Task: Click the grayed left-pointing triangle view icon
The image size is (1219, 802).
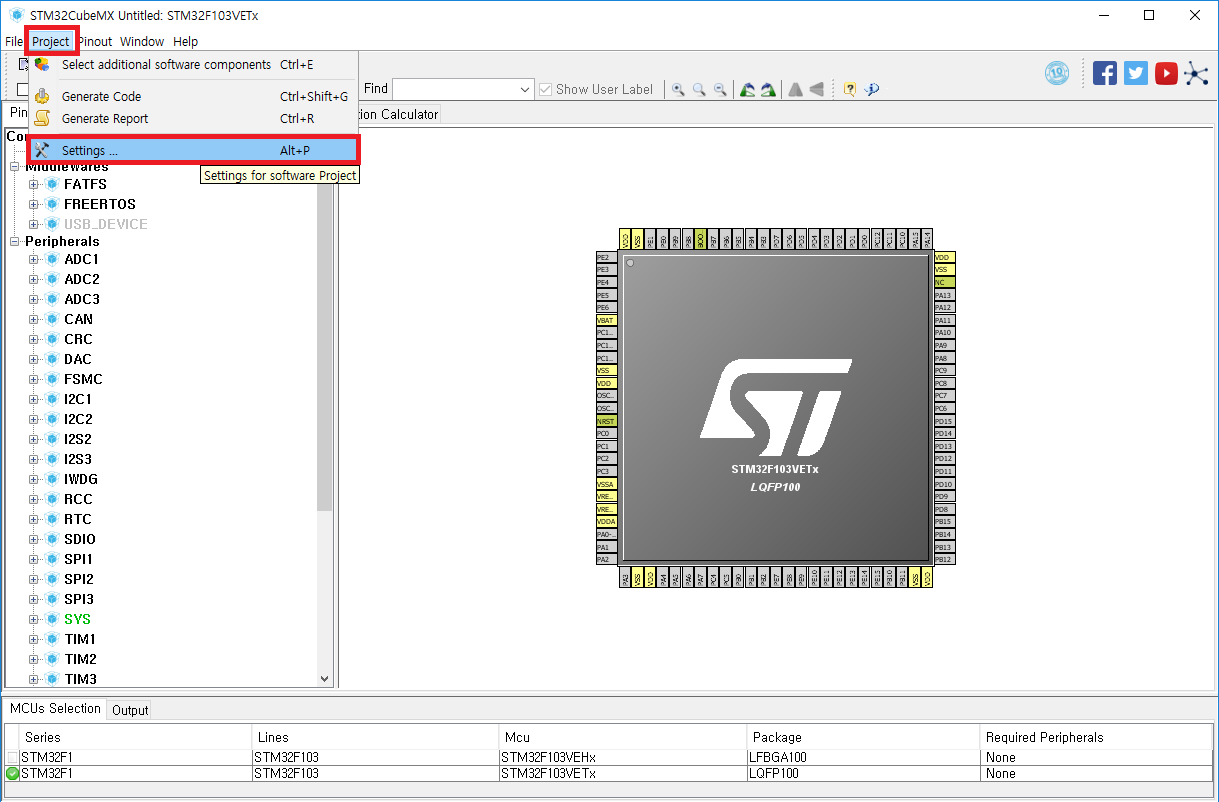Action: [817, 89]
